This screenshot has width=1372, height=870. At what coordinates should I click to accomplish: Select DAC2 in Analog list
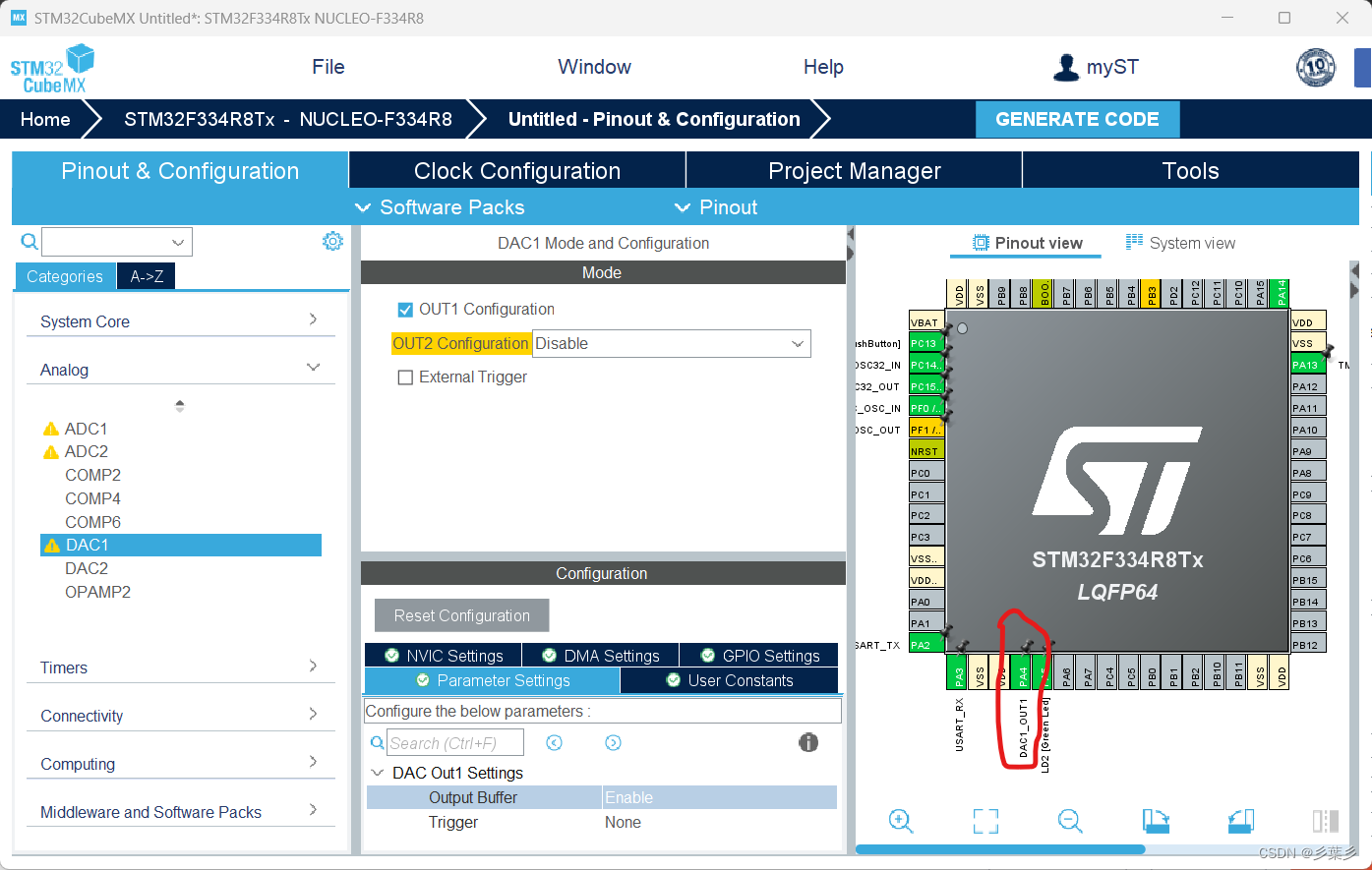(x=87, y=568)
